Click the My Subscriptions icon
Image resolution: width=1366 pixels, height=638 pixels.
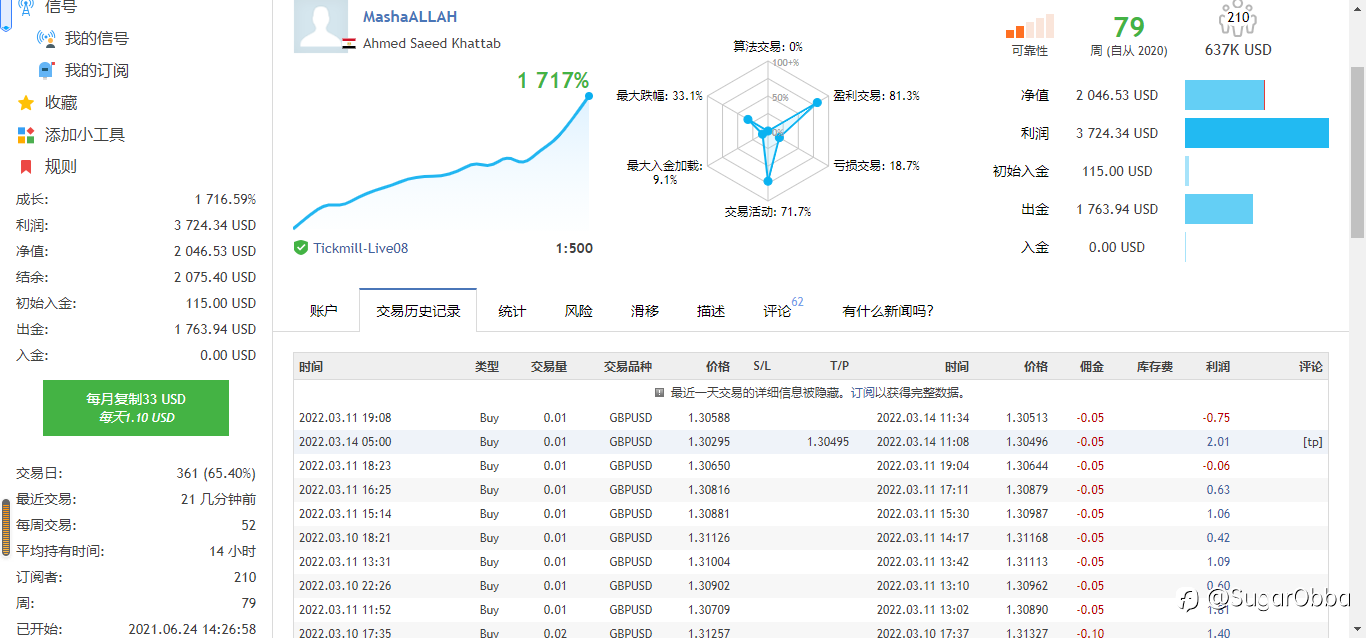click(x=46, y=71)
